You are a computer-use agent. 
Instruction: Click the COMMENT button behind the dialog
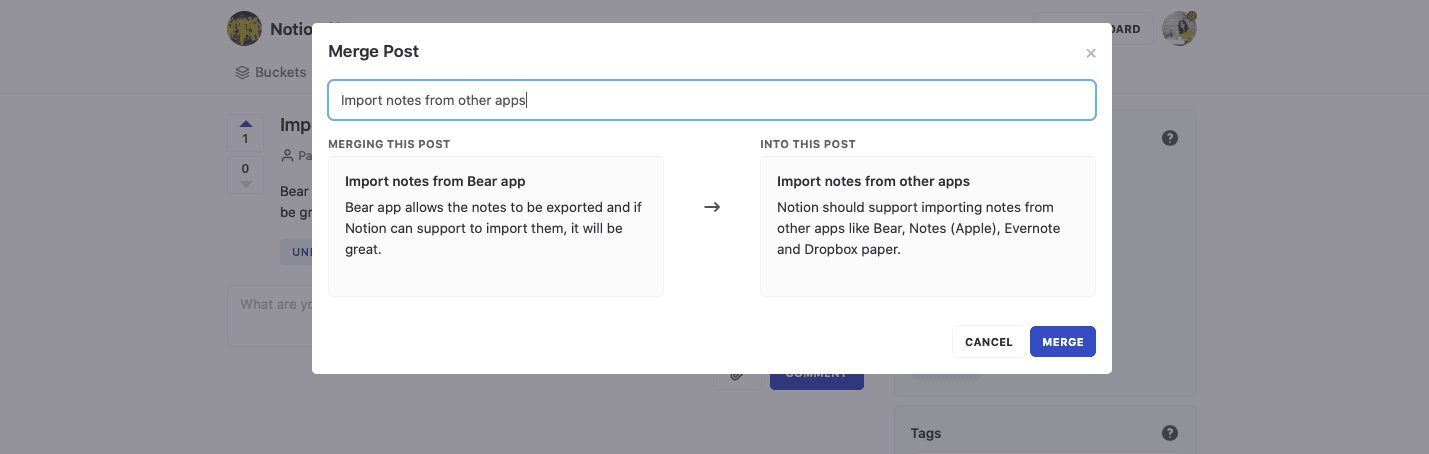pyautogui.click(x=817, y=375)
